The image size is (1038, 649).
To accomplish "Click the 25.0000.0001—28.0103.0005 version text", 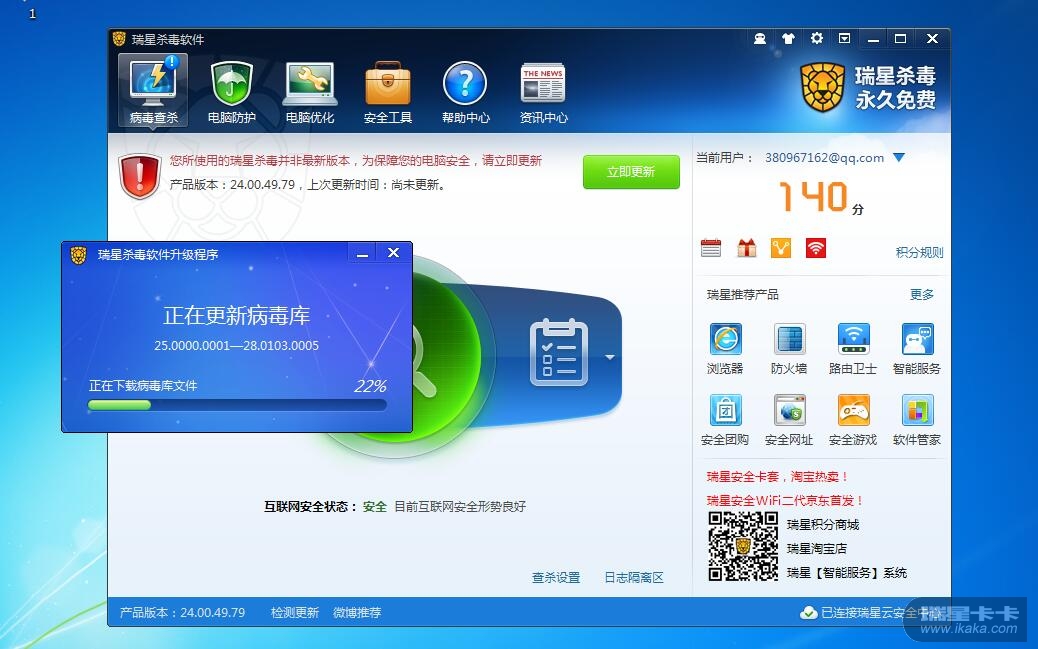I will click(x=236, y=346).
